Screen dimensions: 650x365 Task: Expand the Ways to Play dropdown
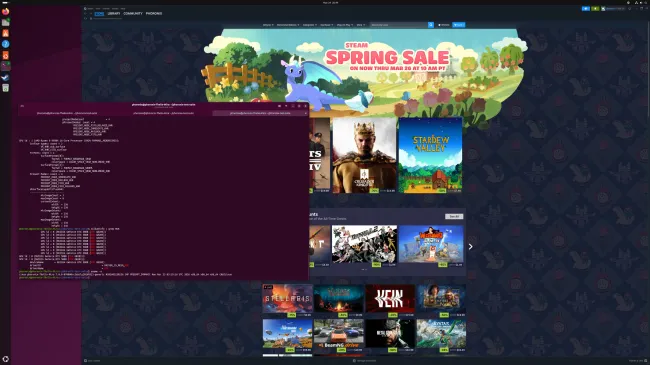click(x=344, y=25)
